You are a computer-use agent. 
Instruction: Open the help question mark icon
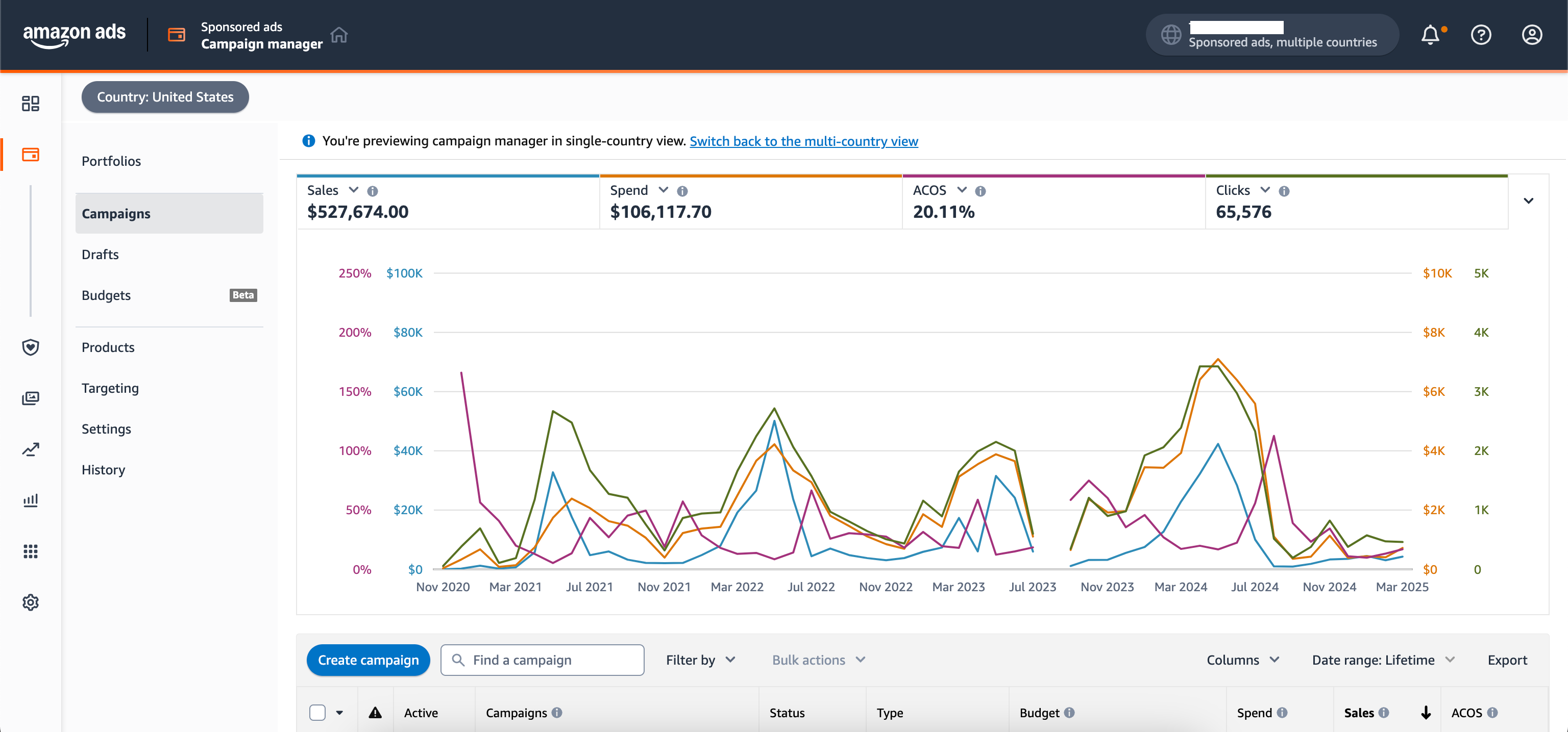tap(1480, 35)
